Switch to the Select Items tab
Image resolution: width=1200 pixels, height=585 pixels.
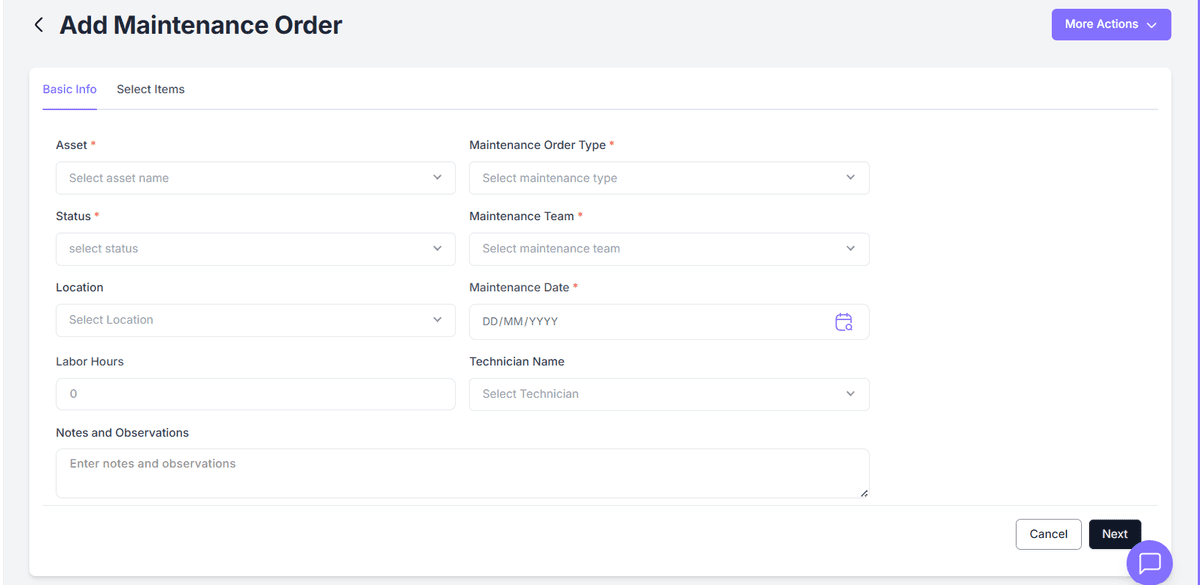(x=150, y=89)
